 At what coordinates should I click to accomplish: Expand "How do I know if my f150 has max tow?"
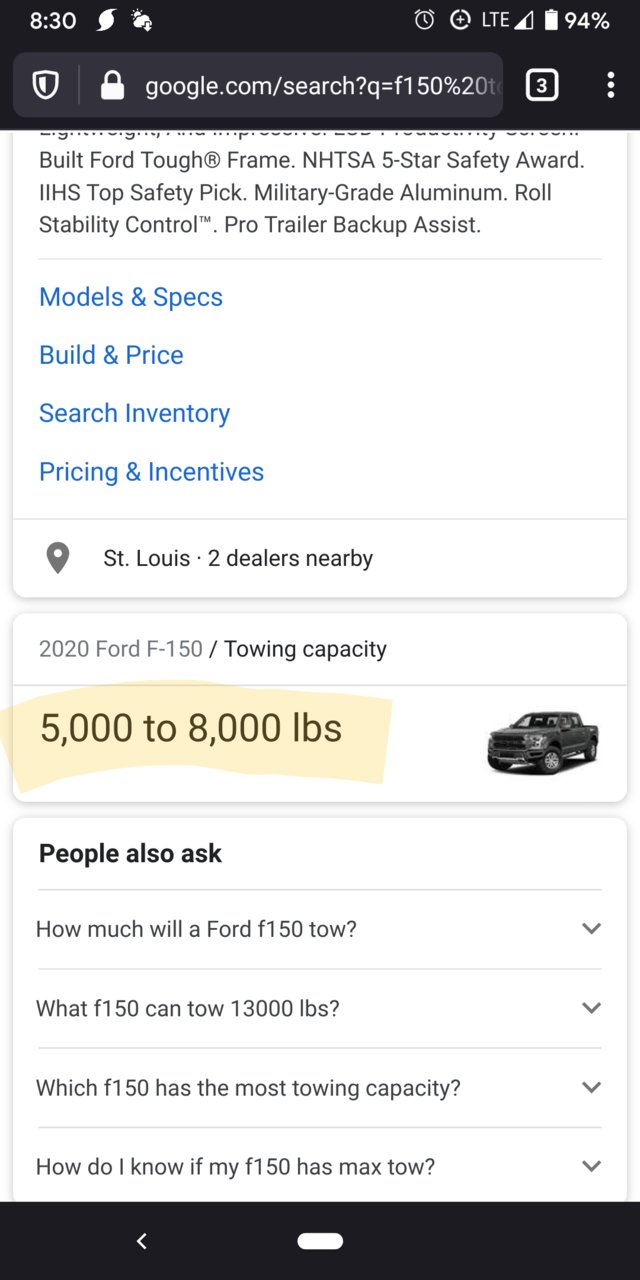point(320,1166)
